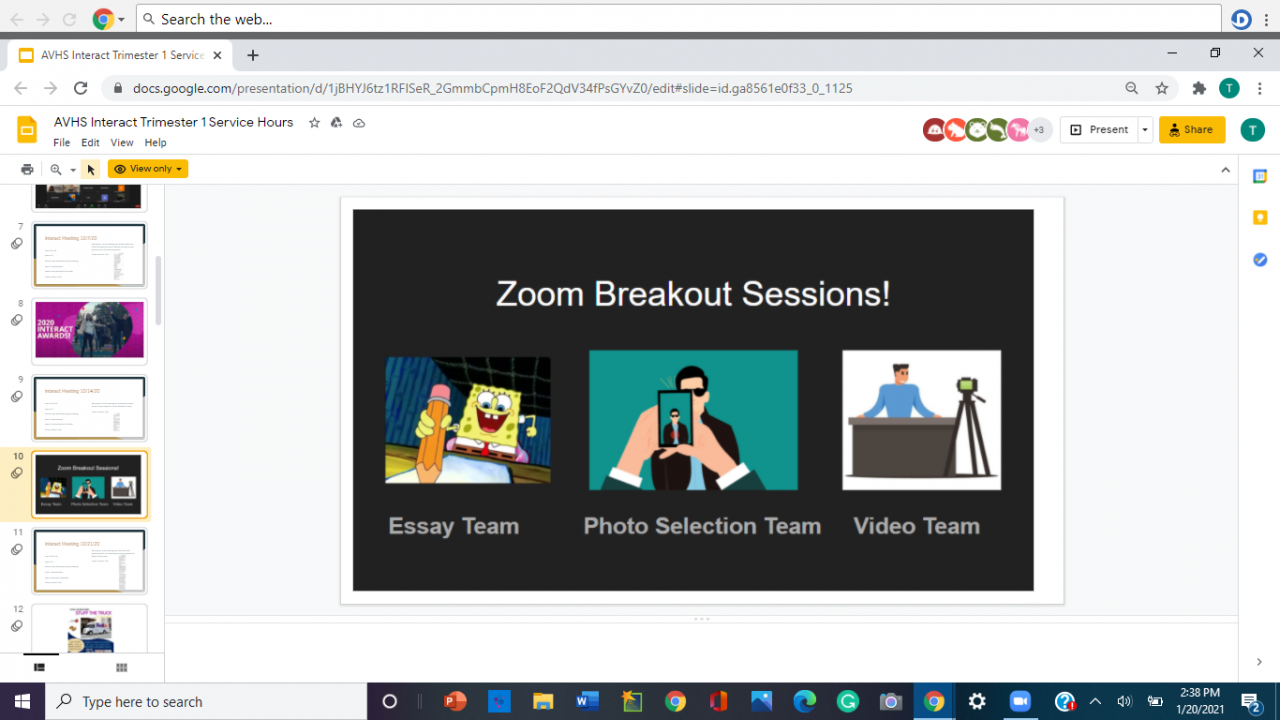This screenshot has height=720, width=1280.
Task: Click the yellow Share button
Action: pyautogui.click(x=1192, y=129)
